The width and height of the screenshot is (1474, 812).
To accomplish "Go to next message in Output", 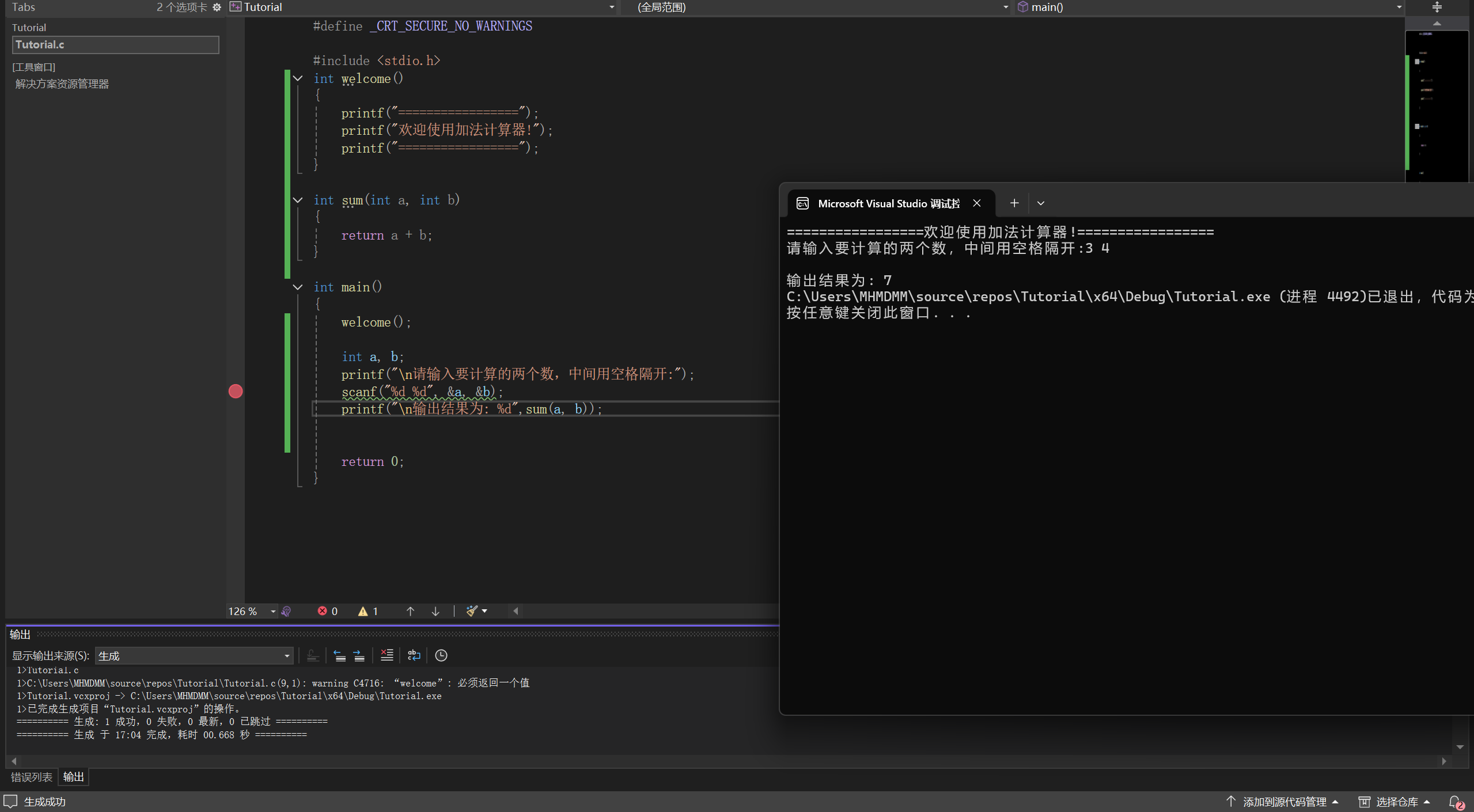I will (x=359, y=655).
